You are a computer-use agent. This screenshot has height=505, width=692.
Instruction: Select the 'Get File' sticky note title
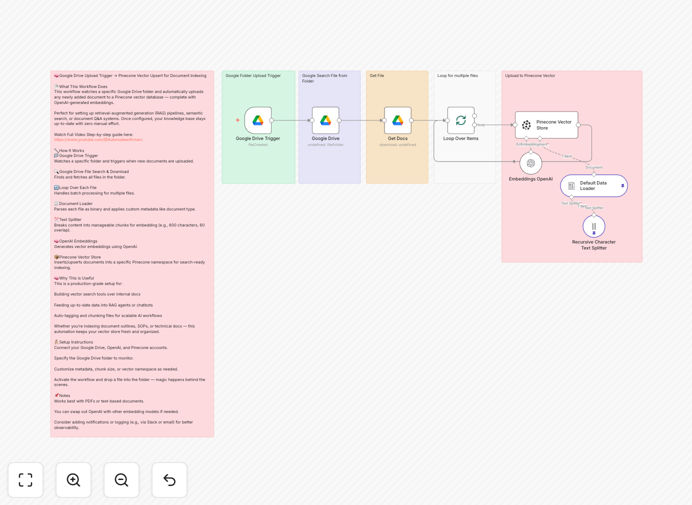[377, 76]
